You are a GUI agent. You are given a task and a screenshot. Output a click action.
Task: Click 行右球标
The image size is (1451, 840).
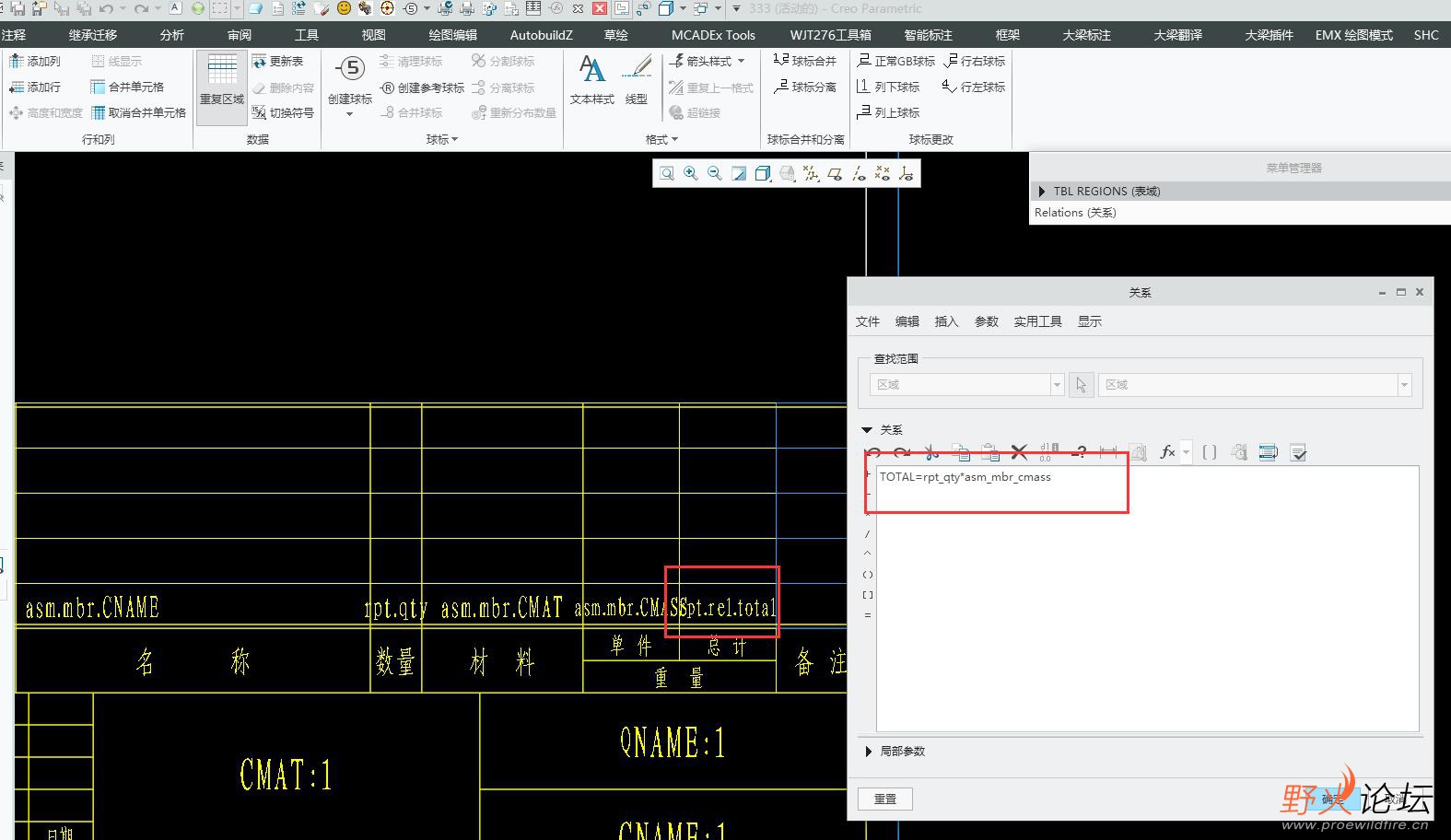[975, 61]
